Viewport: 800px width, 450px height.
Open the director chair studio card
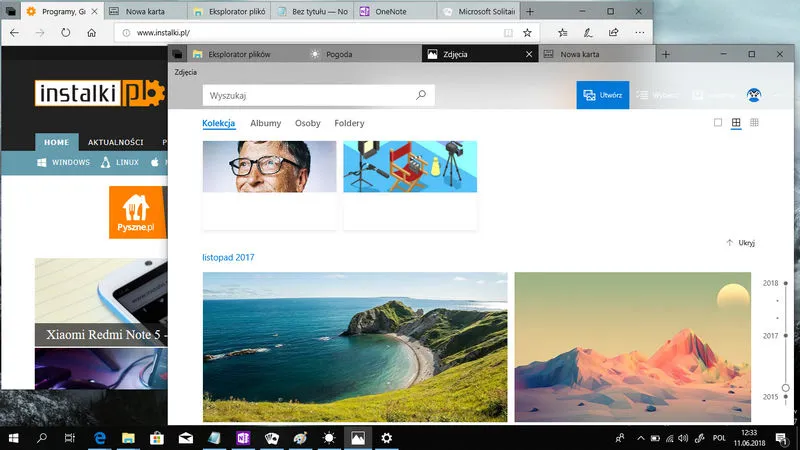point(410,185)
